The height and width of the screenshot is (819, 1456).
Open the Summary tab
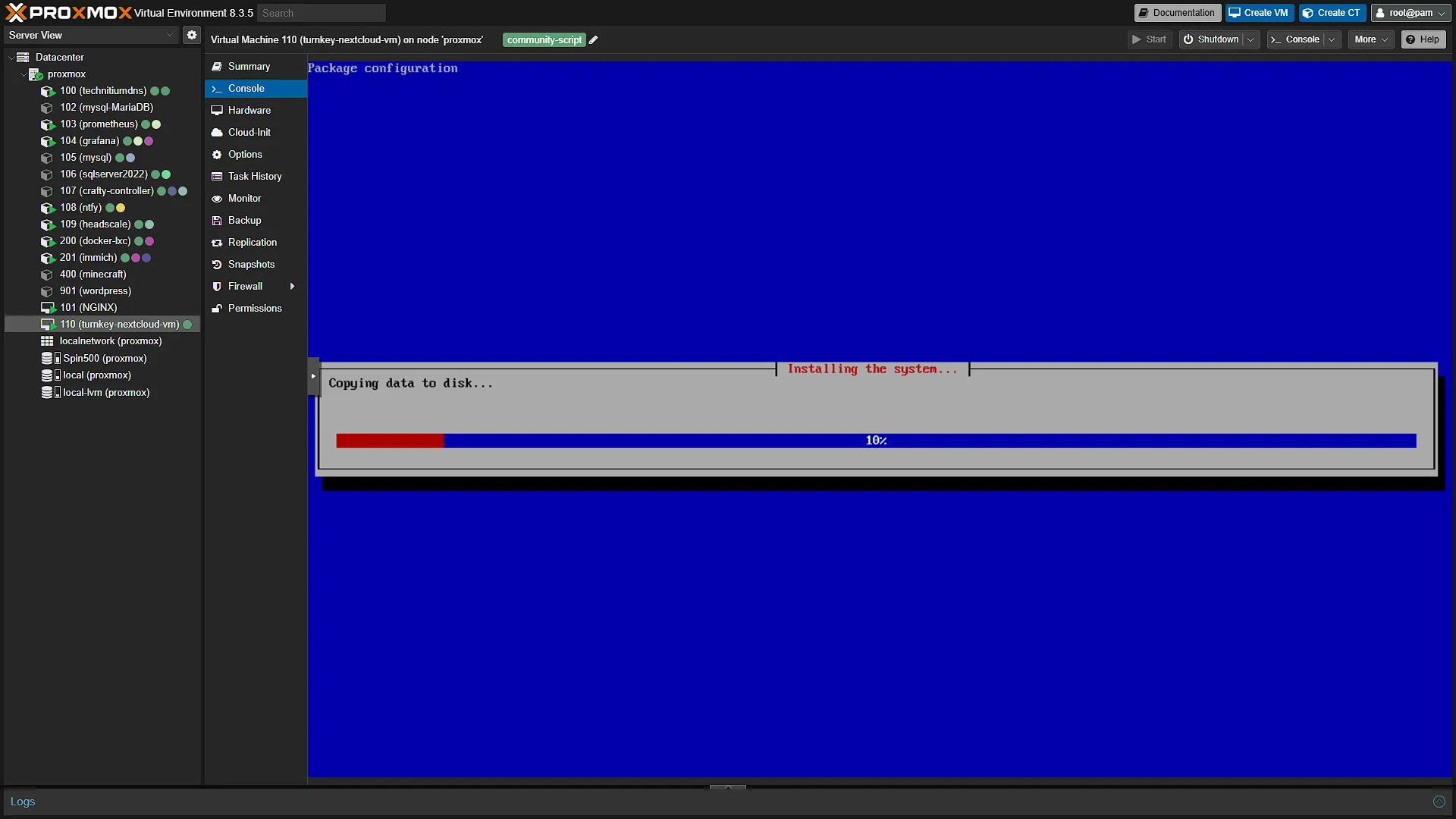click(256, 67)
